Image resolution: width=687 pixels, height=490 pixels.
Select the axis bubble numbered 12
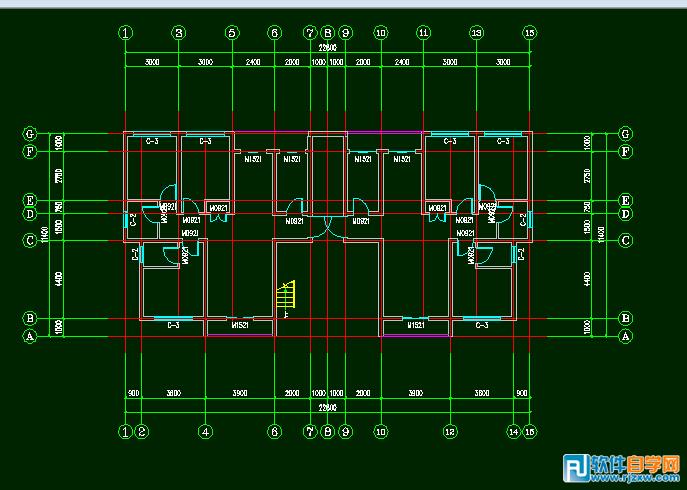coord(450,432)
